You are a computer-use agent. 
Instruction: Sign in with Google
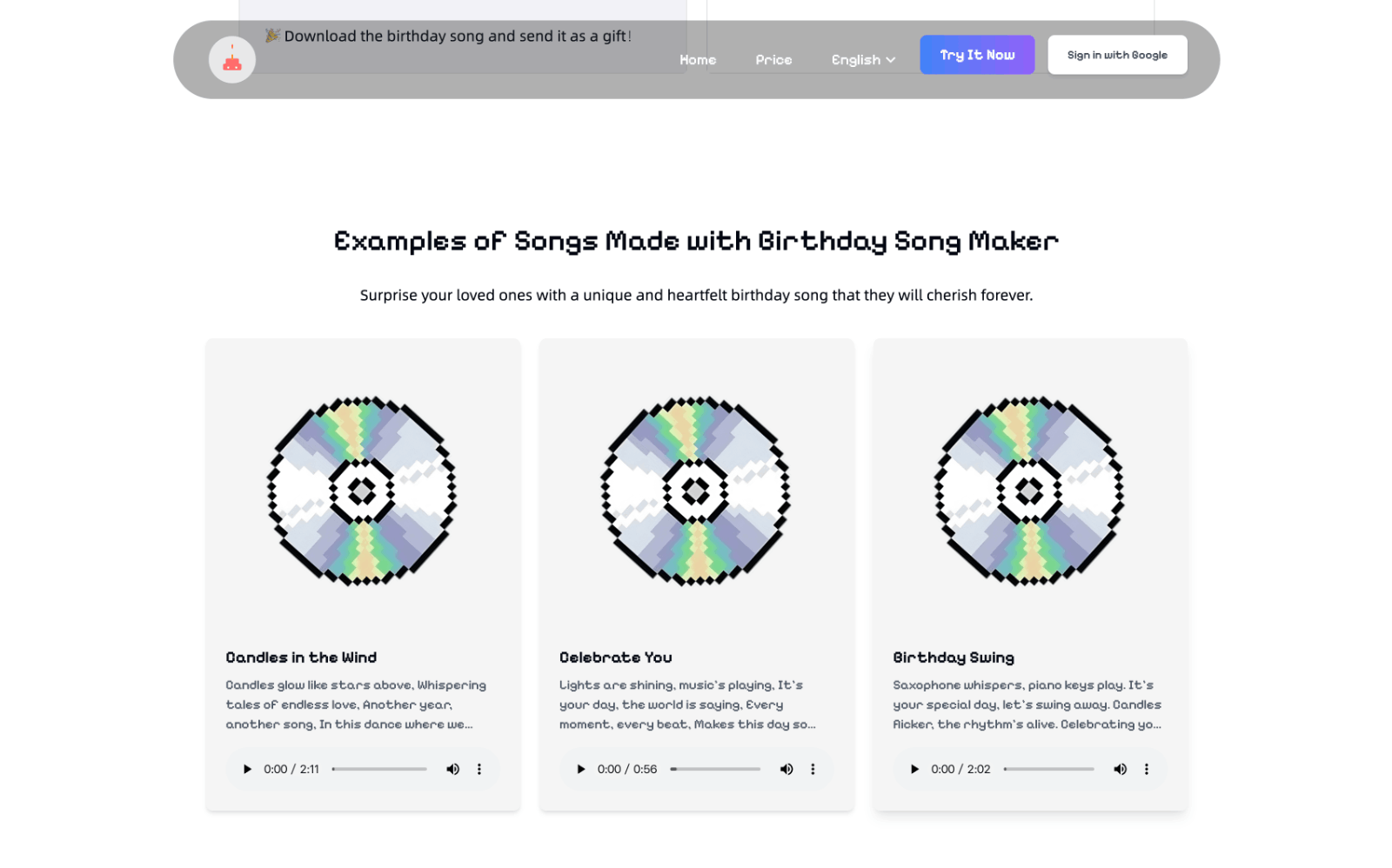click(x=1117, y=55)
